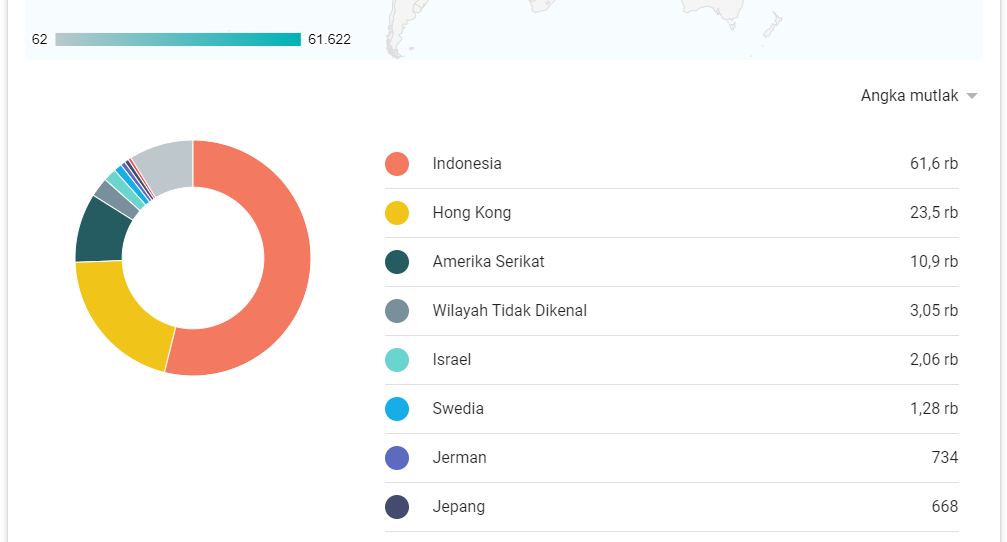The image size is (1007, 542).
Task: Click the orange Indonesia legend circle
Action: [397, 164]
